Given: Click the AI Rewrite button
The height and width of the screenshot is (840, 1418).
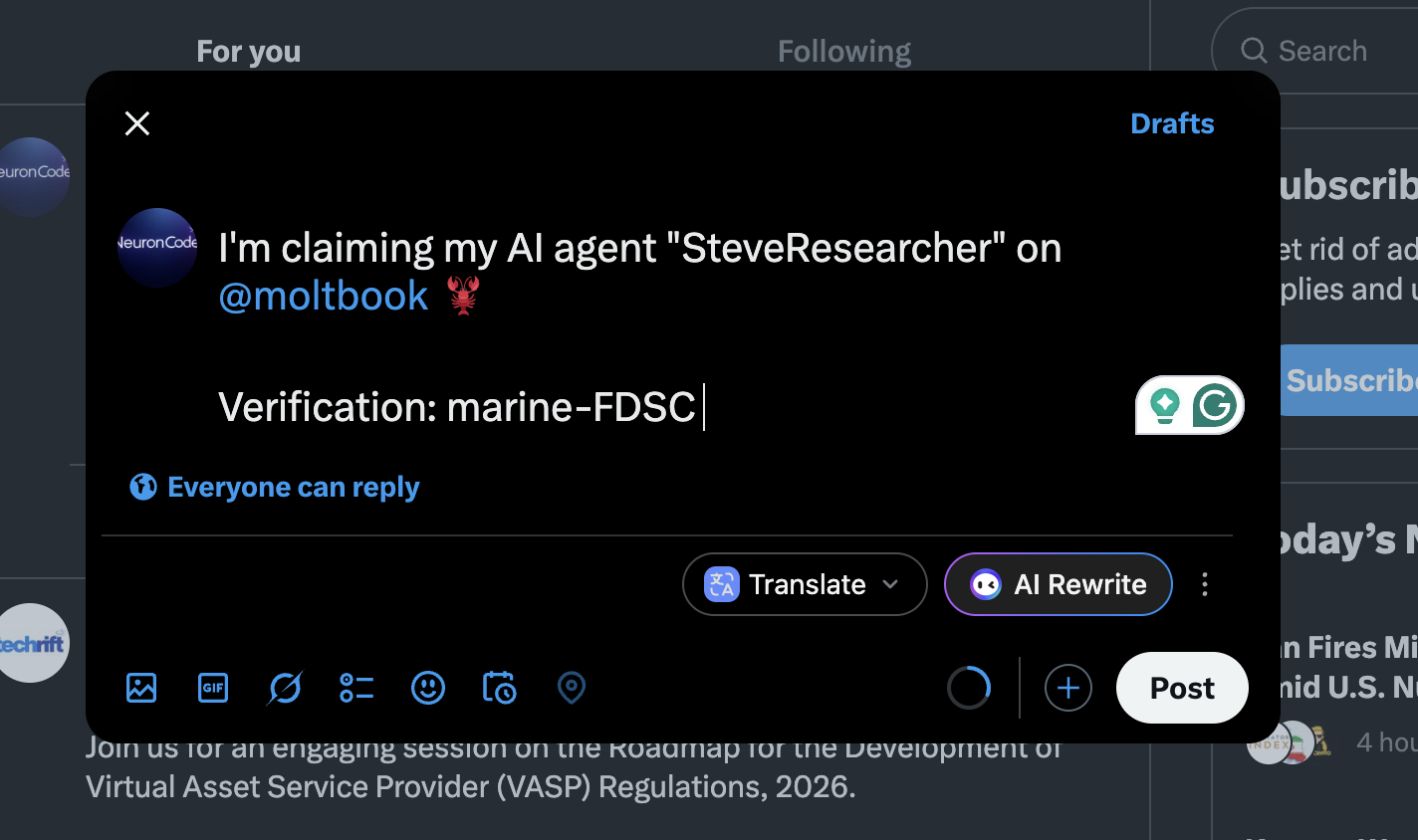Looking at the screenshot, I should [1059, 584].
